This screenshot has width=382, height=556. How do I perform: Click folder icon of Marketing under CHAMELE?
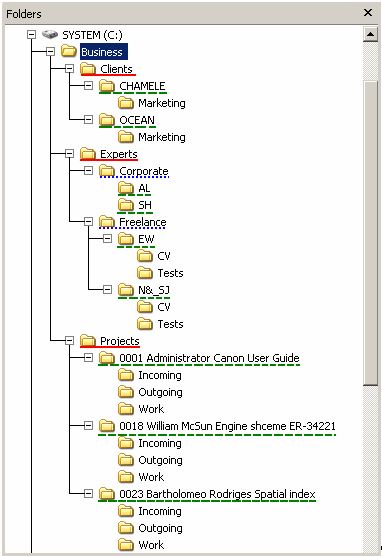click(x=126, y=102)
